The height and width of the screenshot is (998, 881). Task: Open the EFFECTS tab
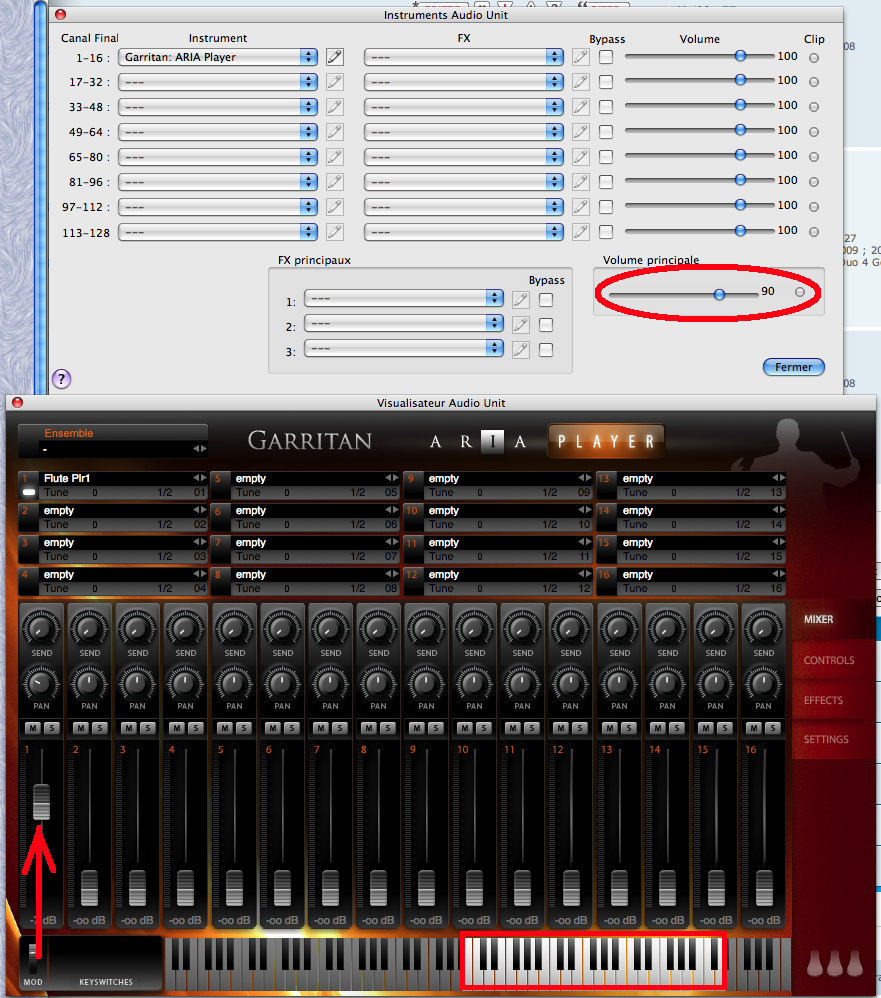(x=823, y=700)
